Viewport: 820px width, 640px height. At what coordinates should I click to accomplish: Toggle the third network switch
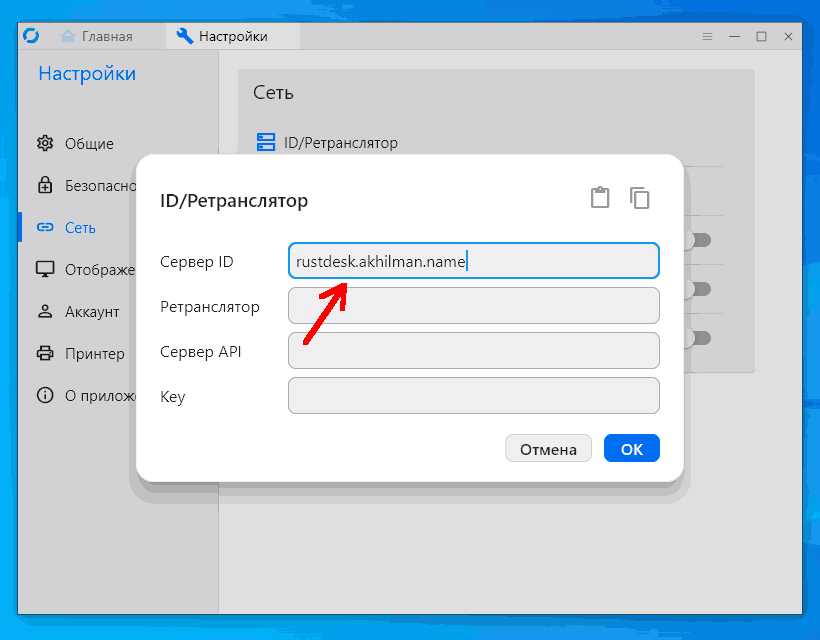[x=699, y=338]
